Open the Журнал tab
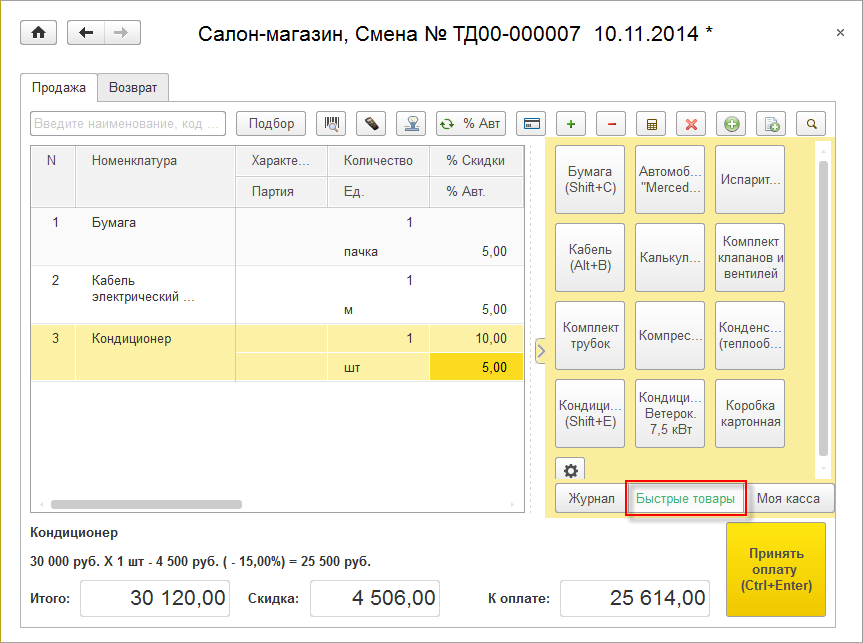Viewport: 863px width, 643px height. [591, 498]
